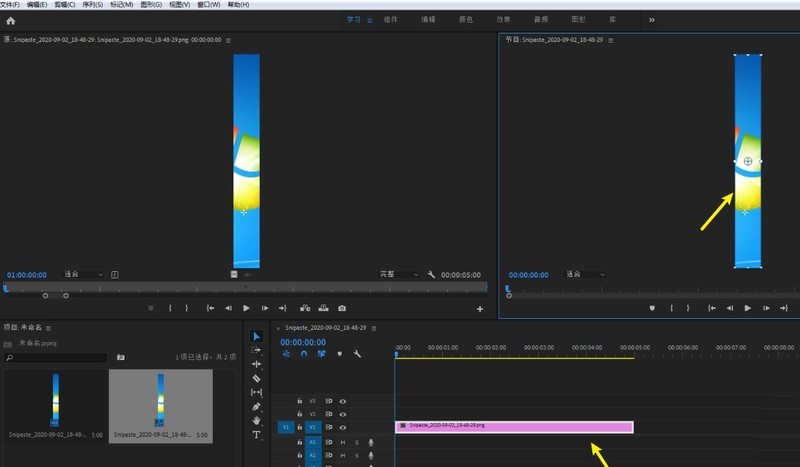Toggle V1 track eye visibility

coord(343,427)
